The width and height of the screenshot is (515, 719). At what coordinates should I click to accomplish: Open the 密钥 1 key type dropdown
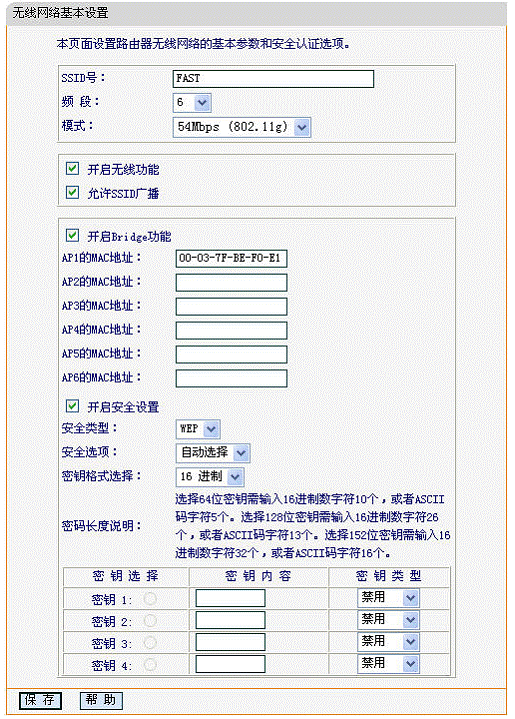[388, 597]
